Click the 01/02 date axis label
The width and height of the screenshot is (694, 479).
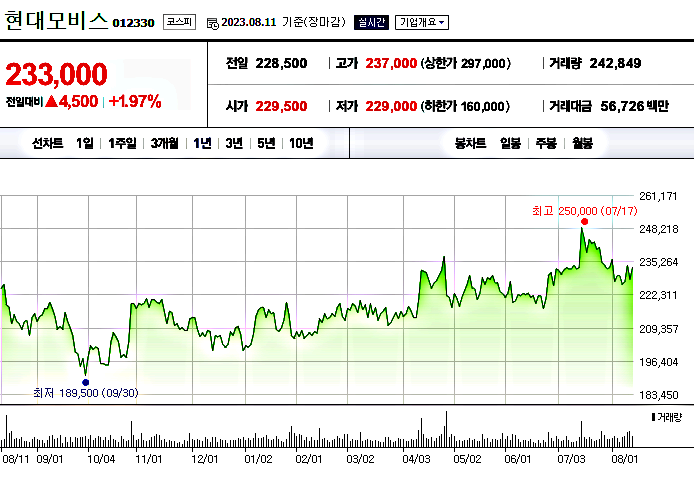(258, 459)
